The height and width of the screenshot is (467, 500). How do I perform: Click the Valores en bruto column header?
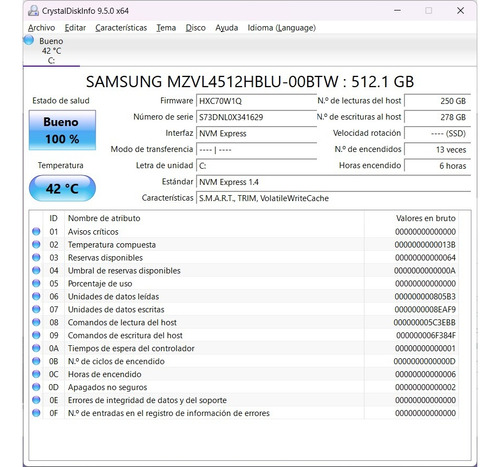point(426,218)
